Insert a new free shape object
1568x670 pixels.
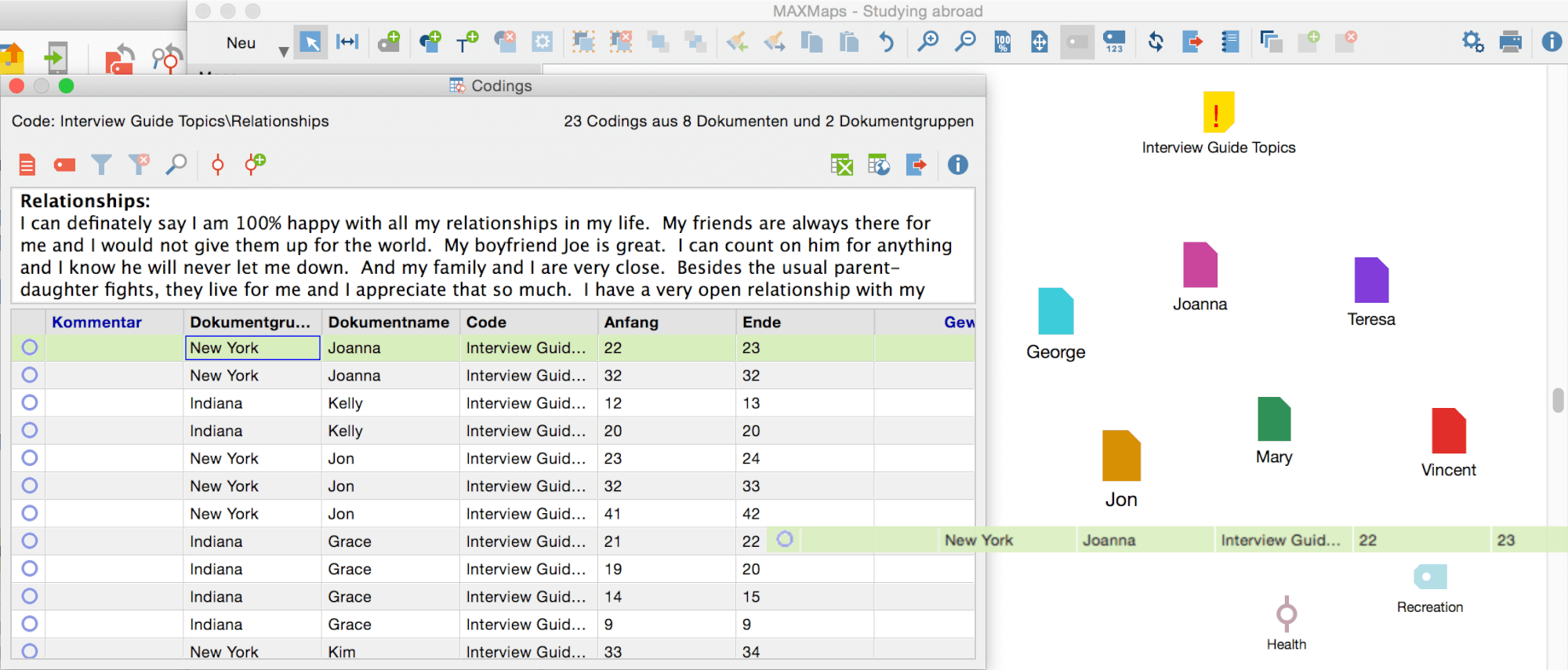(430, 42)
